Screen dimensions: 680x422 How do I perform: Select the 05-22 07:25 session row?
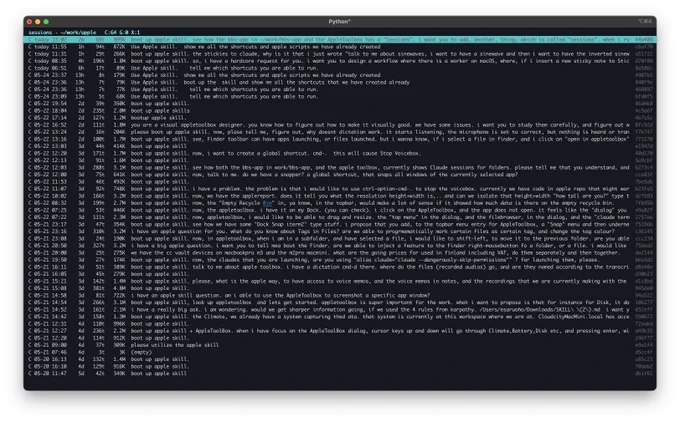coord(340,210)
